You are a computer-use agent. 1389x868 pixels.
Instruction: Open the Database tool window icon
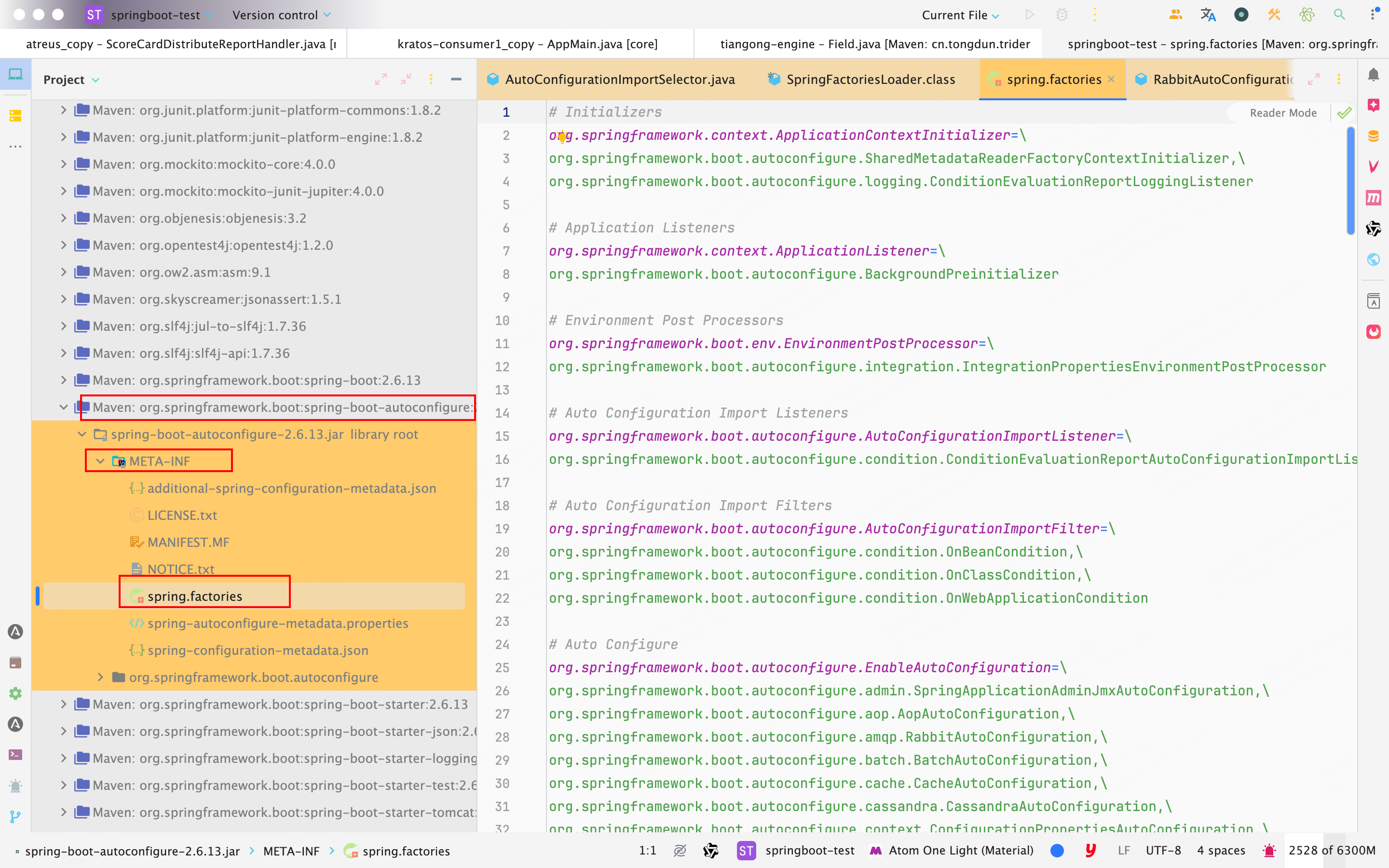point(1373,136)
